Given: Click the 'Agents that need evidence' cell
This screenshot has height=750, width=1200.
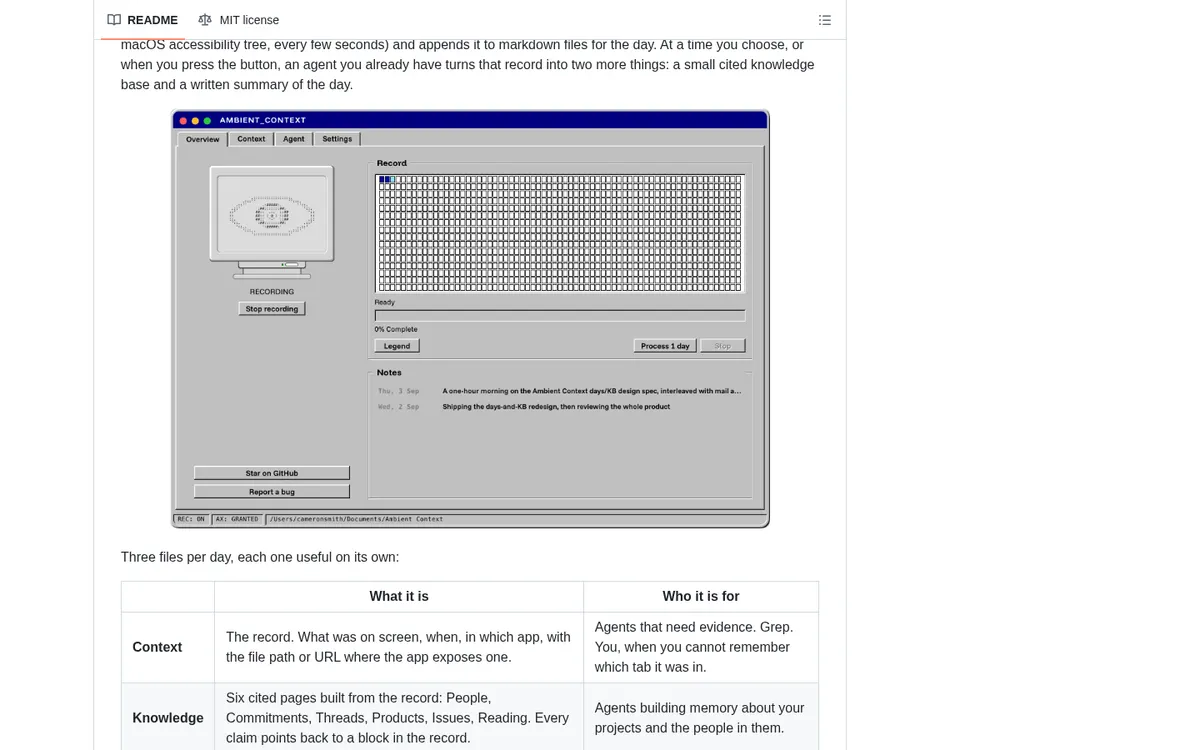Looking at the screenshot, I should tap(701, 647).
